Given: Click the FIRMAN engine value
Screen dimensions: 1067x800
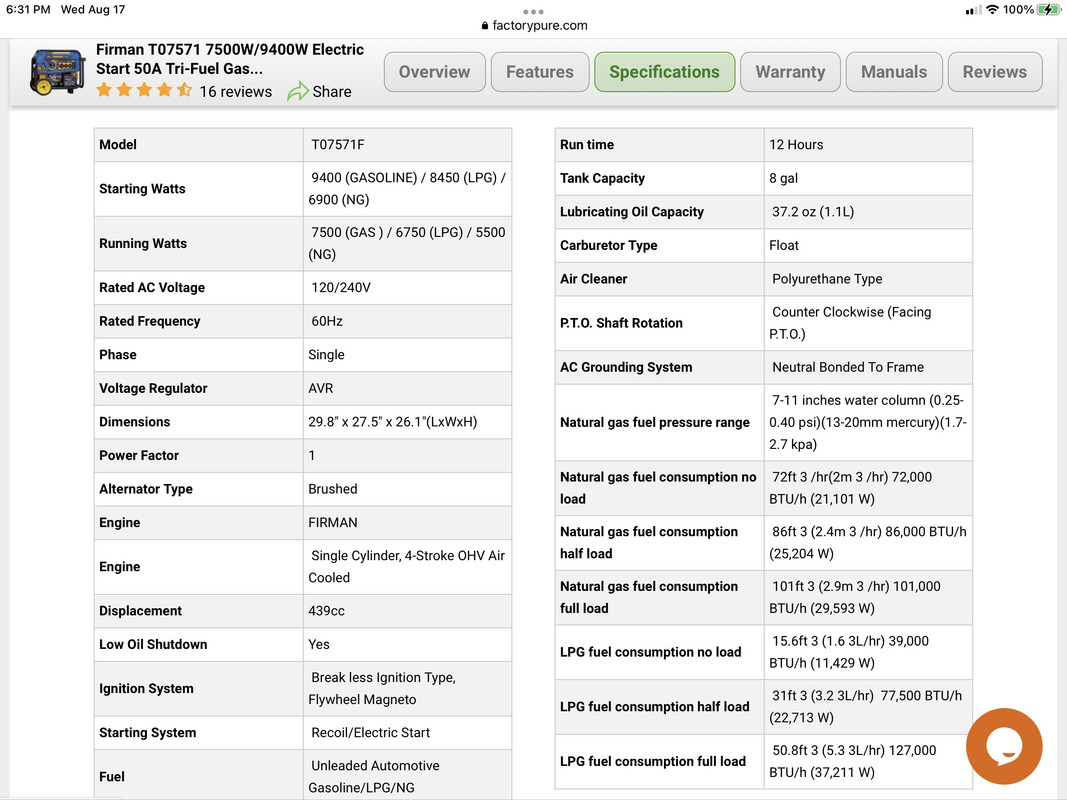Looking at the screenshot, I should pos(332,522).
